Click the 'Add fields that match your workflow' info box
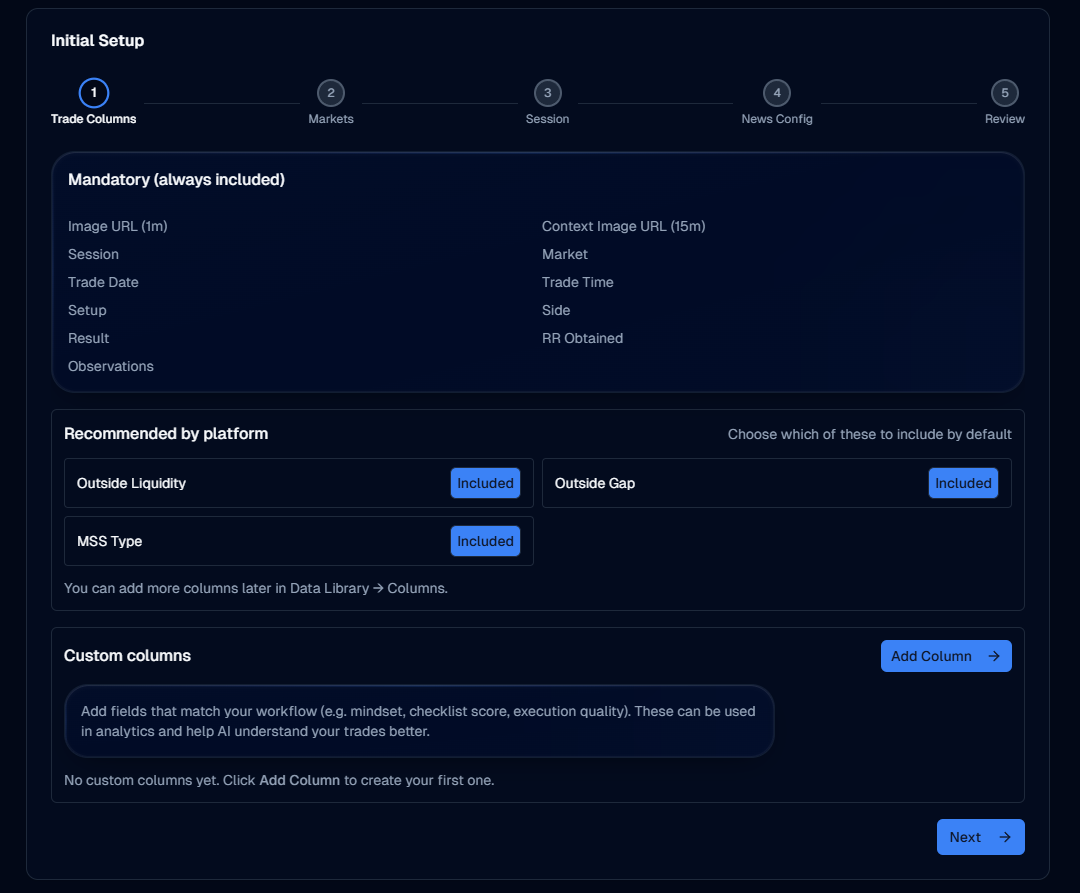Viewport: 1080px width, 893px height. pos(419,721)
